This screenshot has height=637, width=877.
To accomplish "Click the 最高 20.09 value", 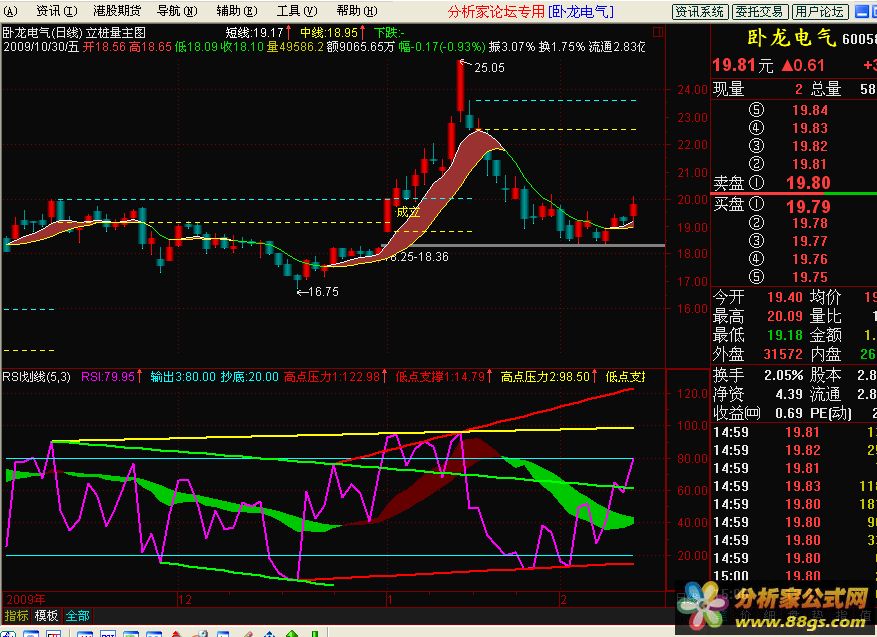I will (x=785, y=316).
